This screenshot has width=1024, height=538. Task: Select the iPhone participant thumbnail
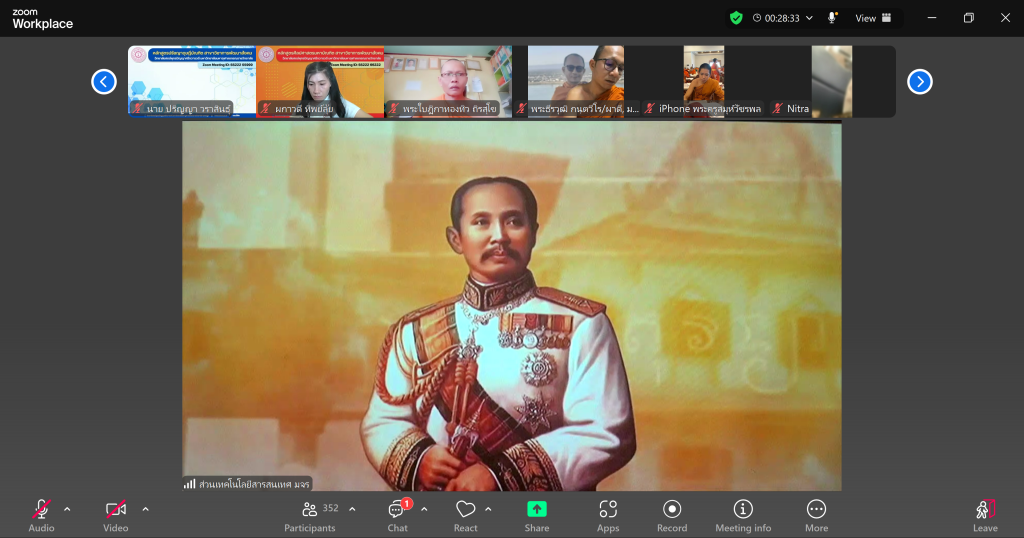(704, 82)
